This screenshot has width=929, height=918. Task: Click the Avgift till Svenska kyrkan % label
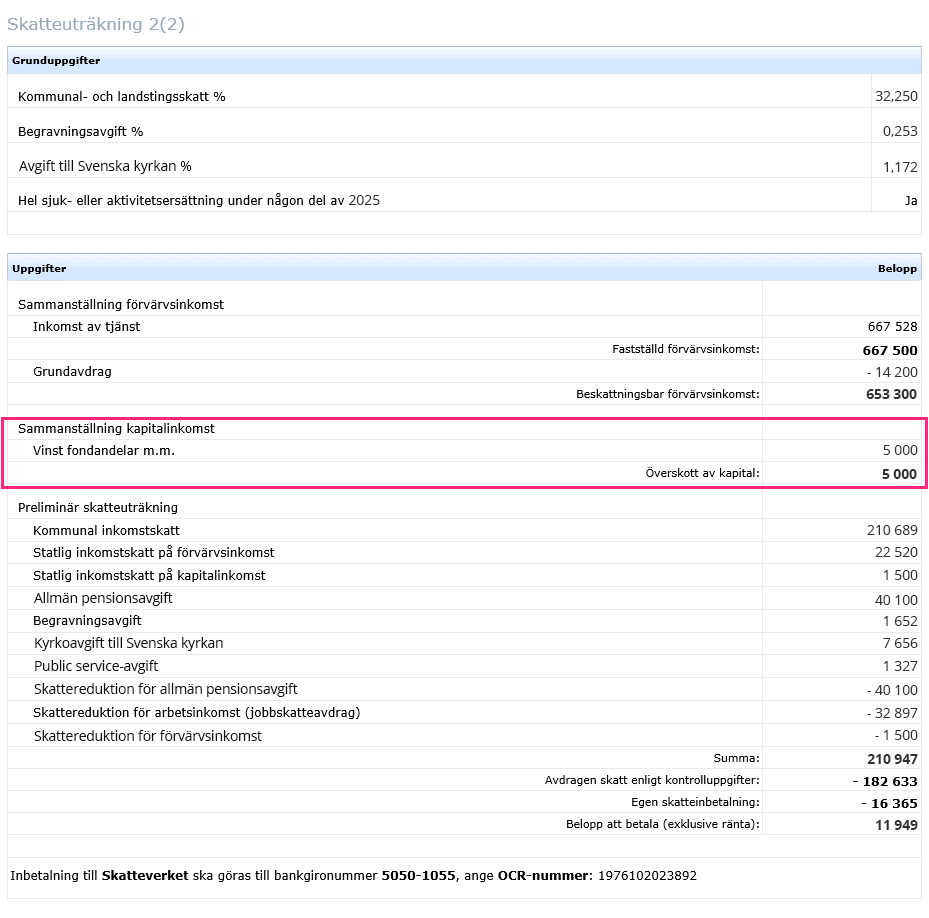(105, 166)
